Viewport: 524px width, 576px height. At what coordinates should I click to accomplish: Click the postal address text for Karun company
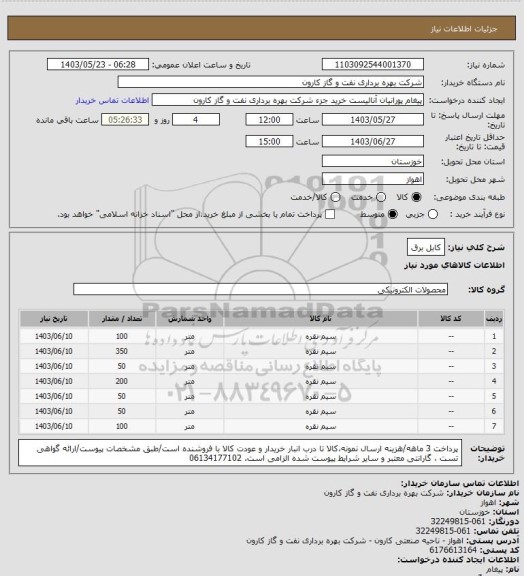pos(356,540)
